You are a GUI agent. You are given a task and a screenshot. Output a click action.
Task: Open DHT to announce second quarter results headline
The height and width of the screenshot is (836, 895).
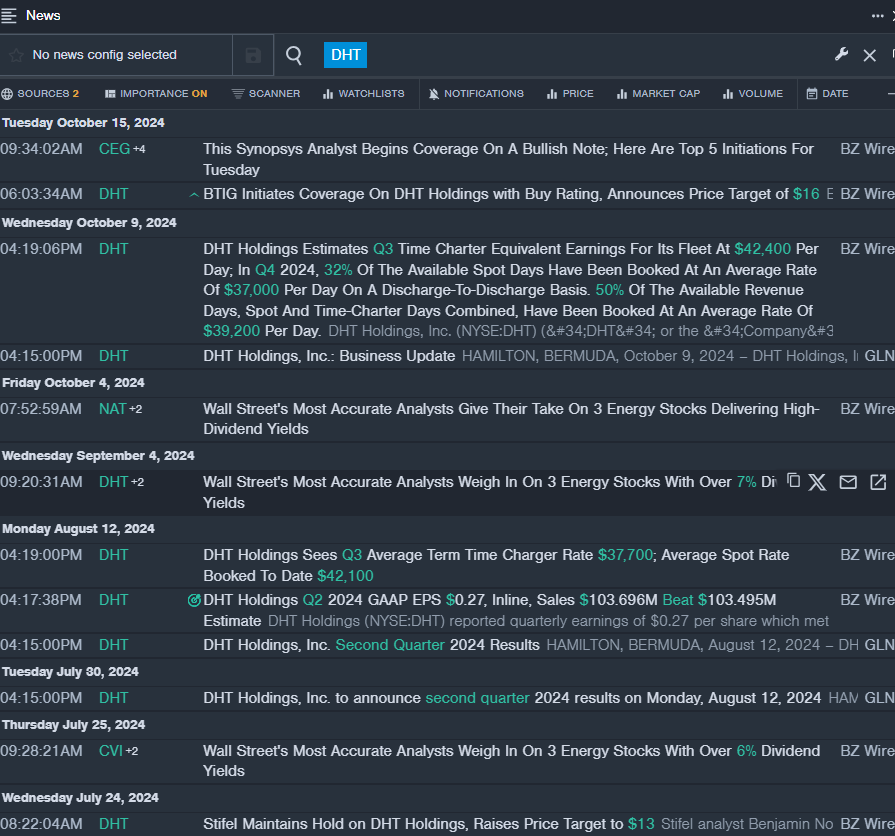click(x=512, y=698)
